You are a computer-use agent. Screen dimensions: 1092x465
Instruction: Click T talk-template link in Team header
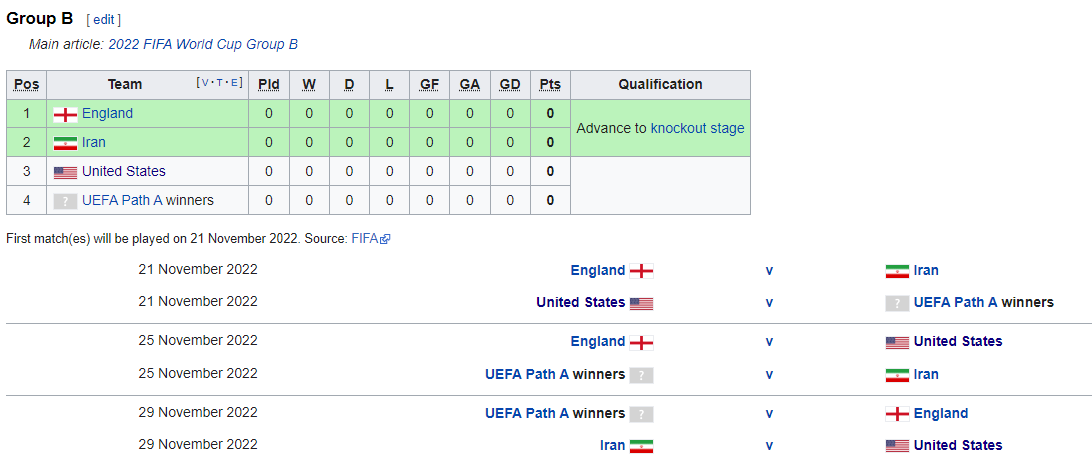221,82
